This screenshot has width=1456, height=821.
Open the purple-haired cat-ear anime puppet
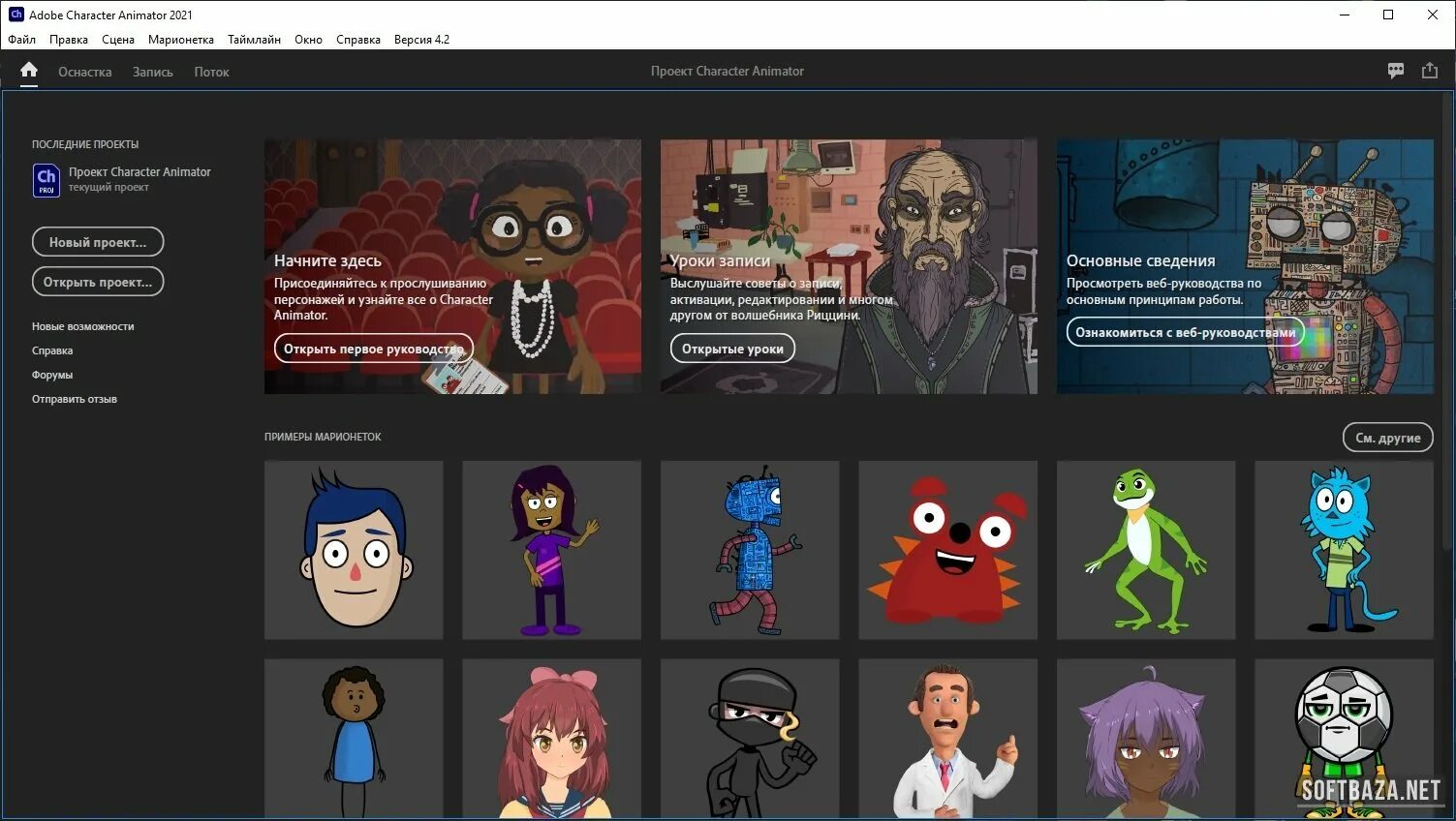1146,739
